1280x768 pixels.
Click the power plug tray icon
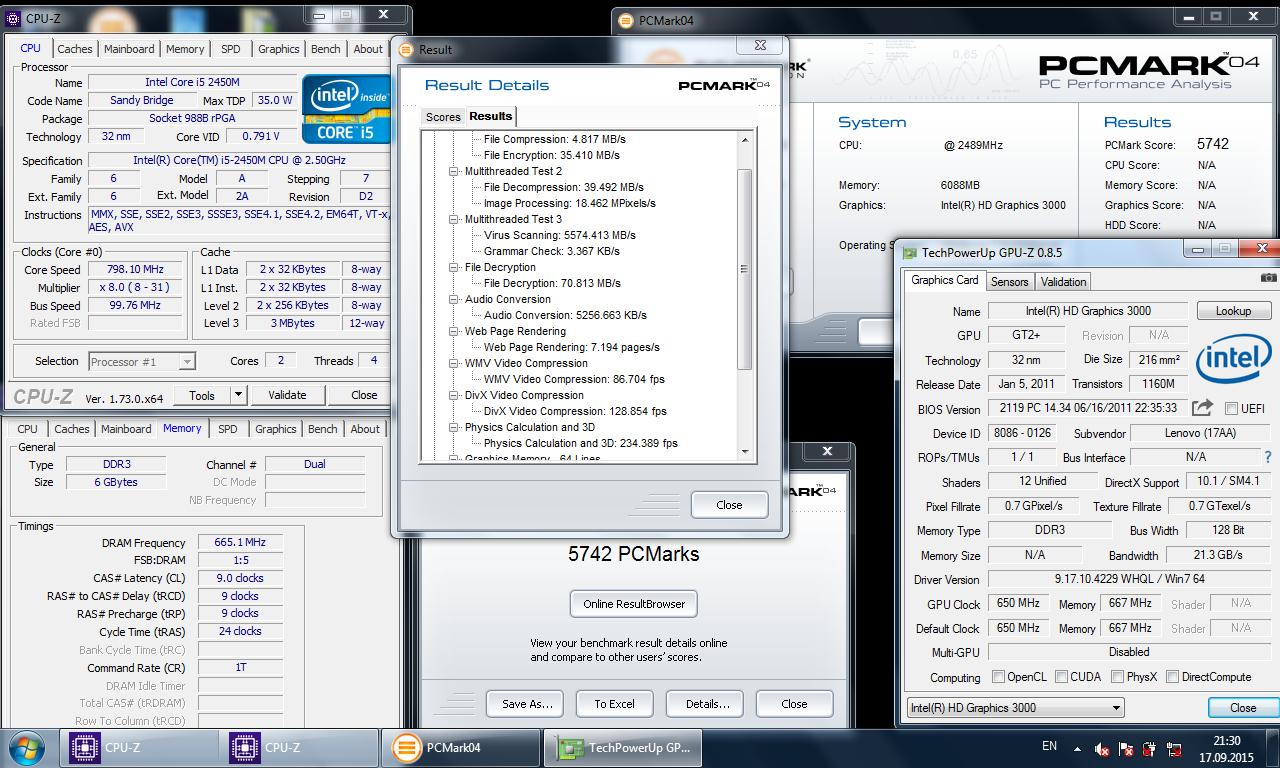[x=1149, y=748]
